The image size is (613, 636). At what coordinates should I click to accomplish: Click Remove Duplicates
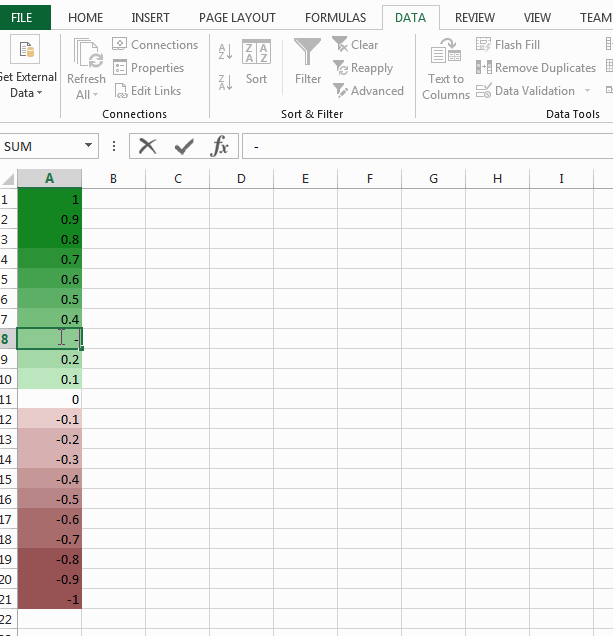[536, 68]
